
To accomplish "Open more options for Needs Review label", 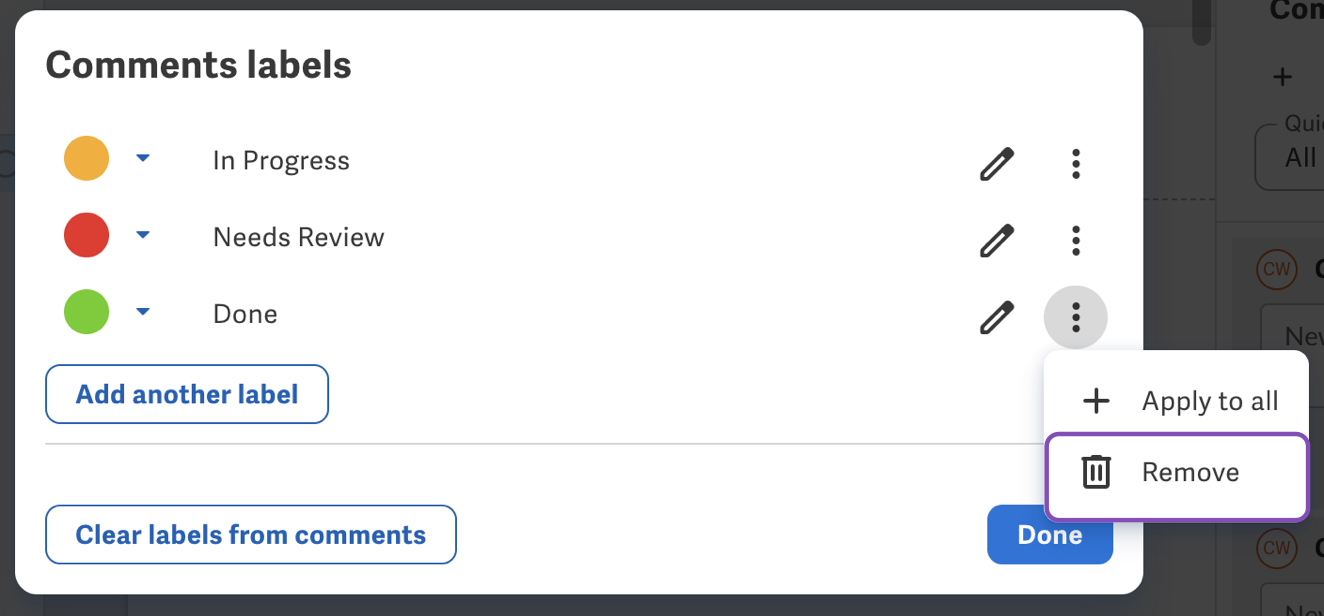I will 1075,240.
